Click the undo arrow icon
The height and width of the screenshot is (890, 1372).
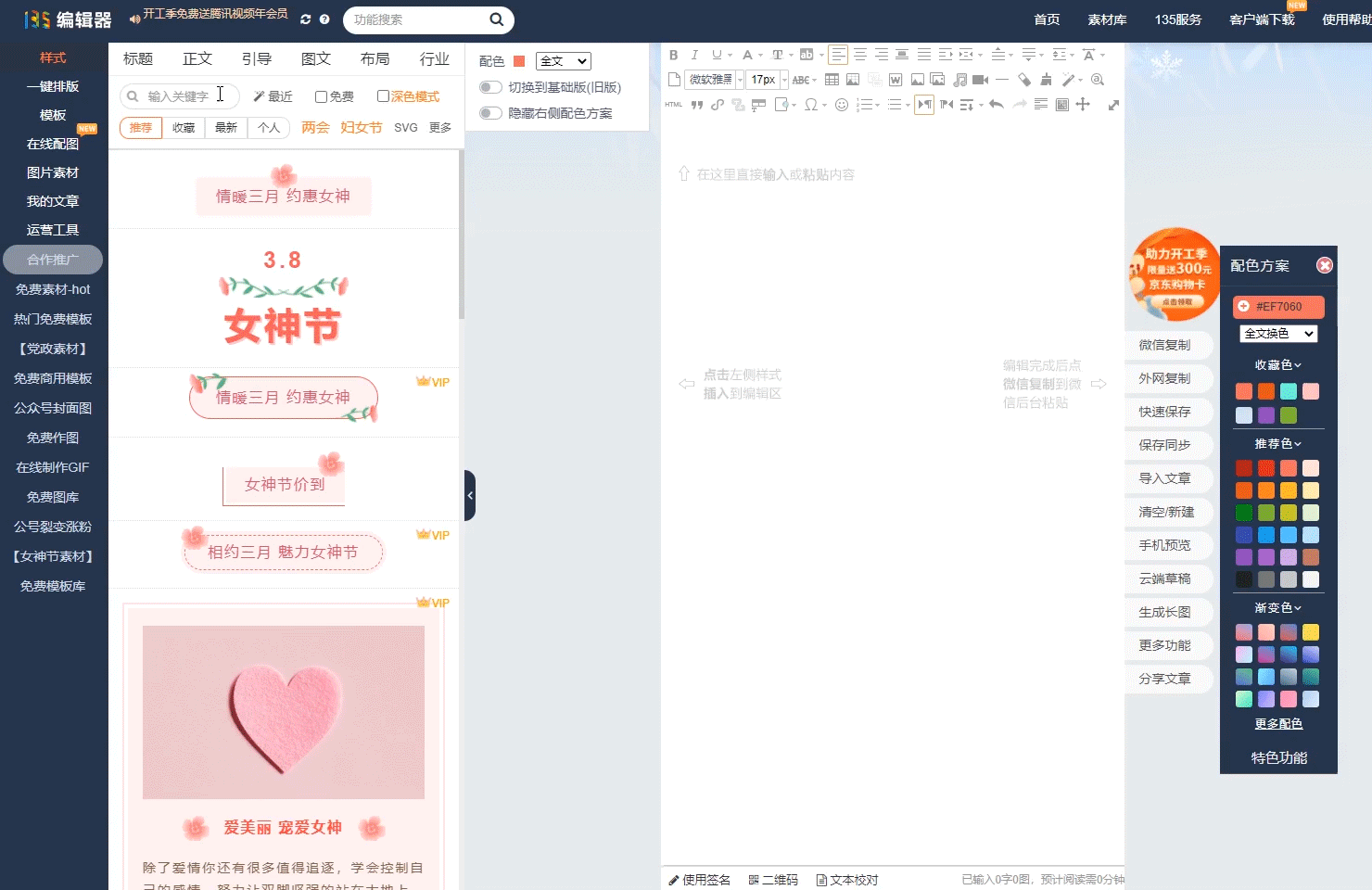[x=996, y=105]
